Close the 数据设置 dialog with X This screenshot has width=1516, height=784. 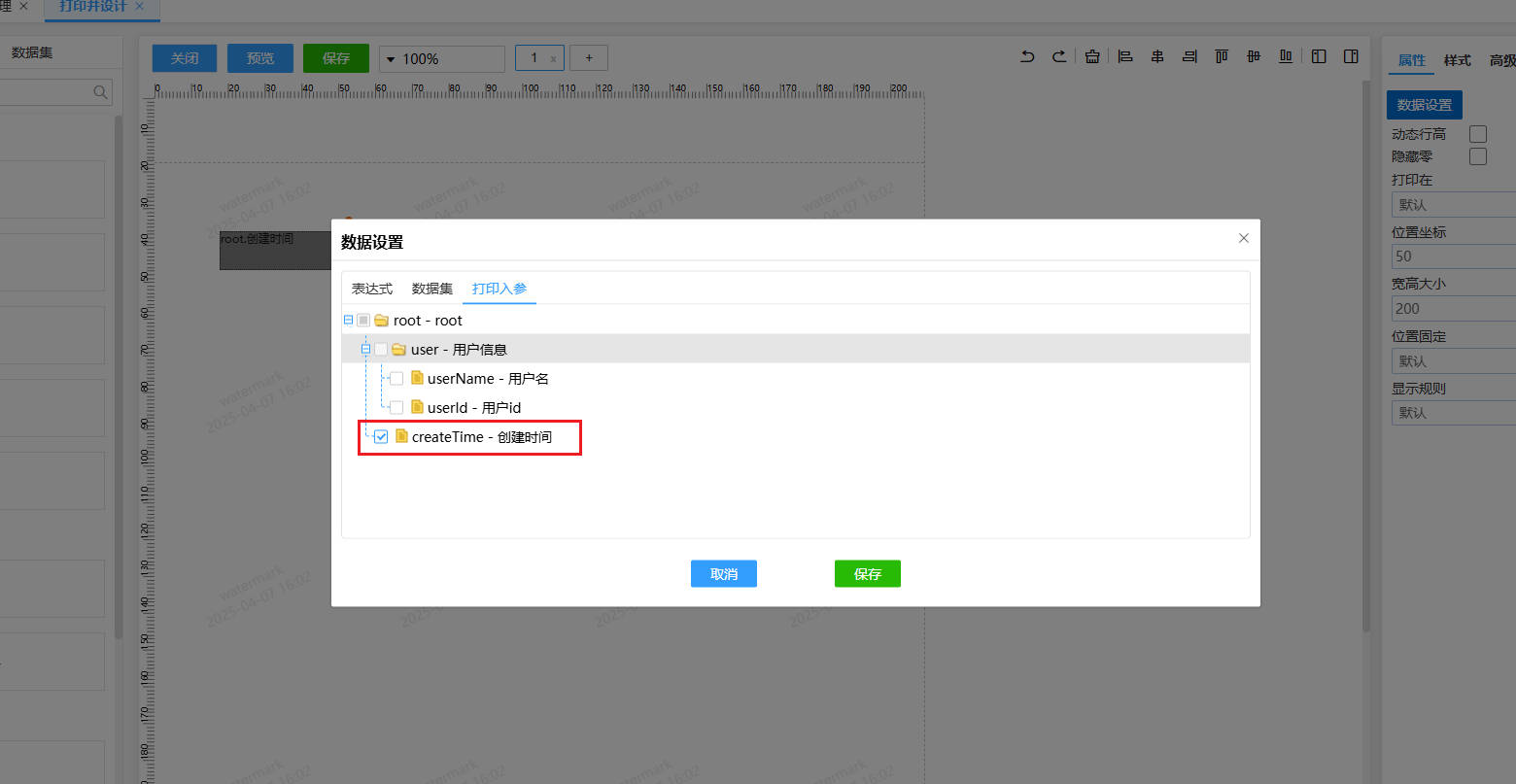click(x=1243, y=238)
